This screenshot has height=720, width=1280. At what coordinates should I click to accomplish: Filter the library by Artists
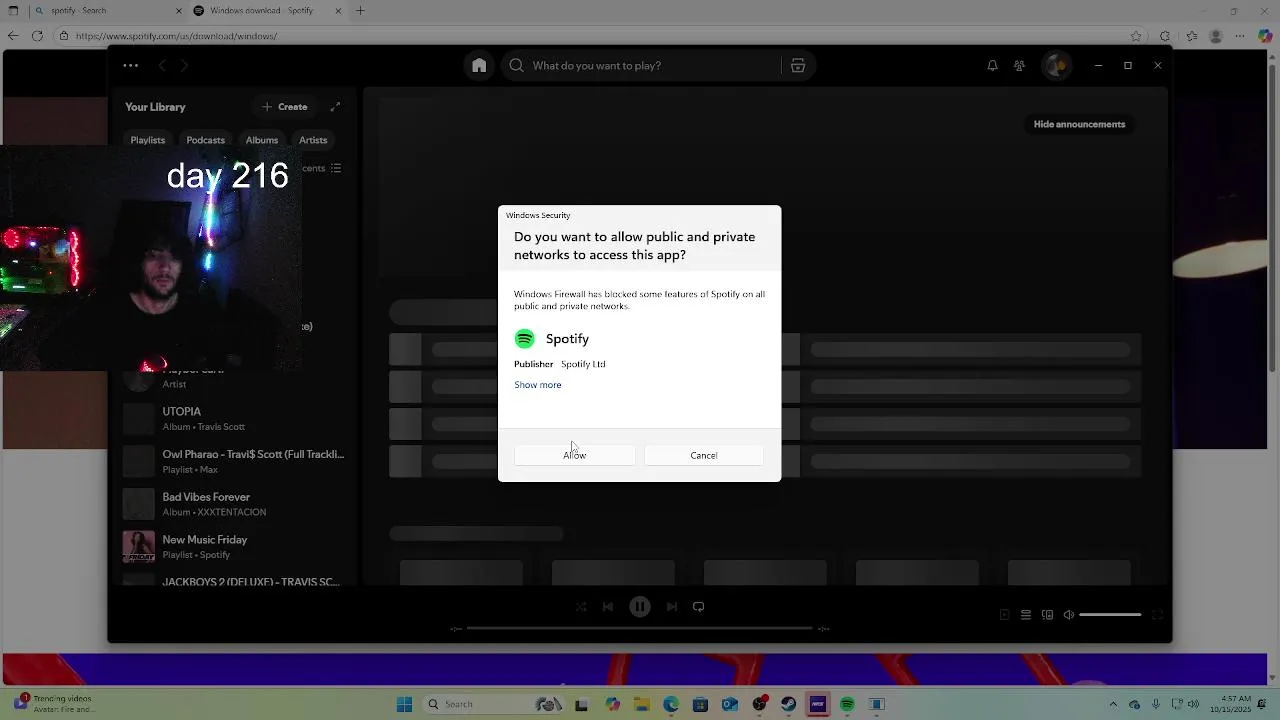point(313,140)
